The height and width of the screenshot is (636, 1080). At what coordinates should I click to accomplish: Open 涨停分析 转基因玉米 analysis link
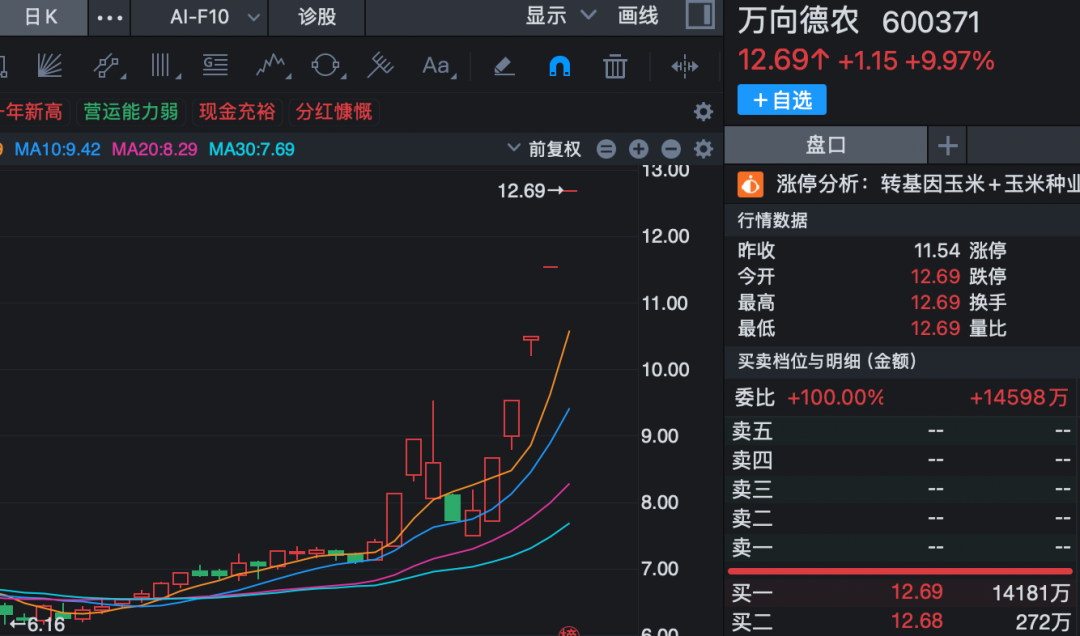click(x=928, y=184)
